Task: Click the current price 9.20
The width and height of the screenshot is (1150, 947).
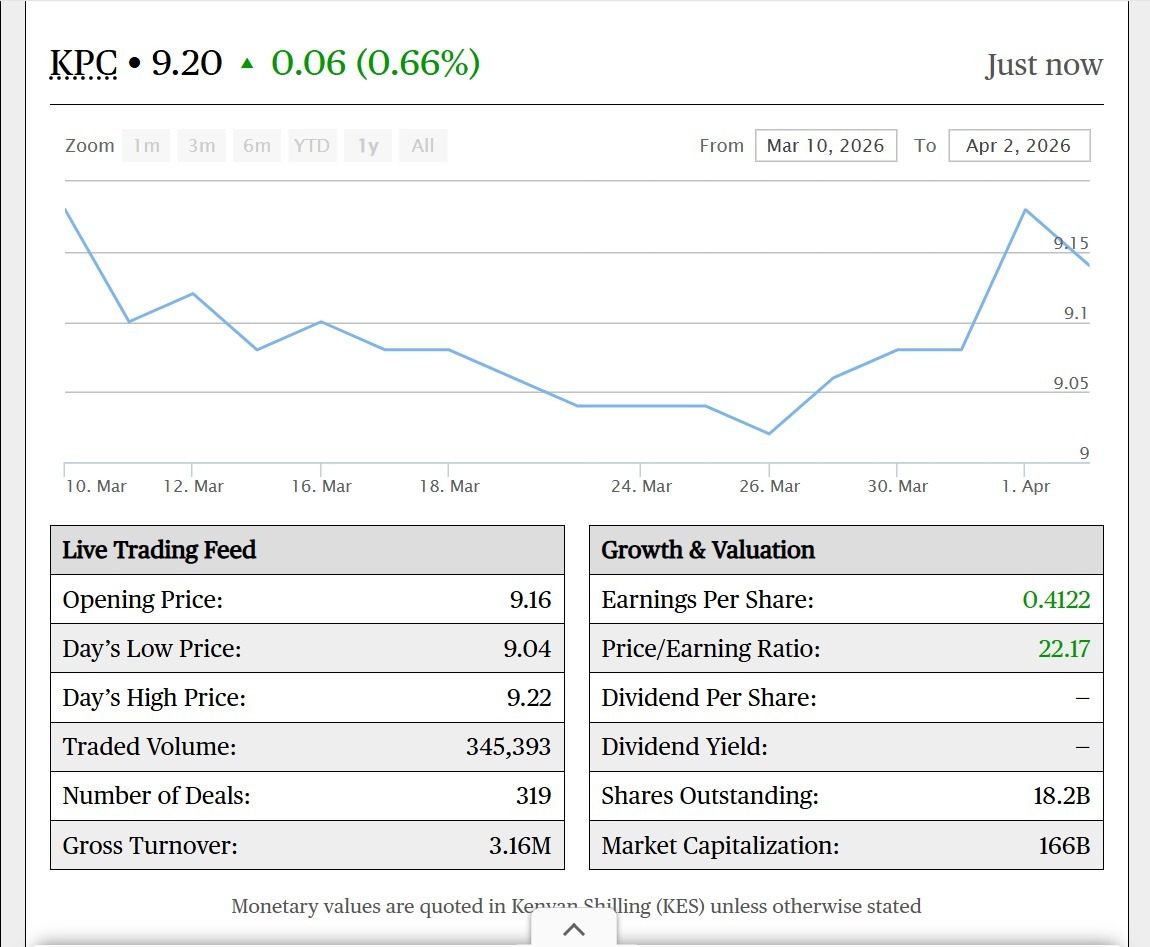Action: 186,63
